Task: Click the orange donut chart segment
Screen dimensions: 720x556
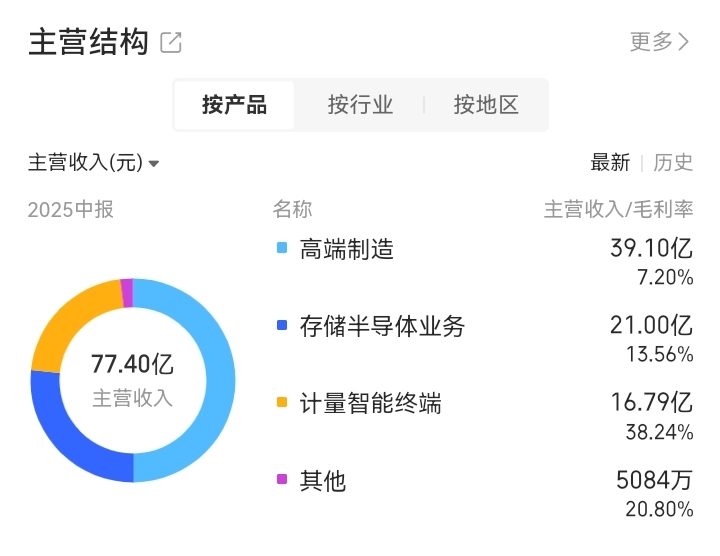Action: 73,321
